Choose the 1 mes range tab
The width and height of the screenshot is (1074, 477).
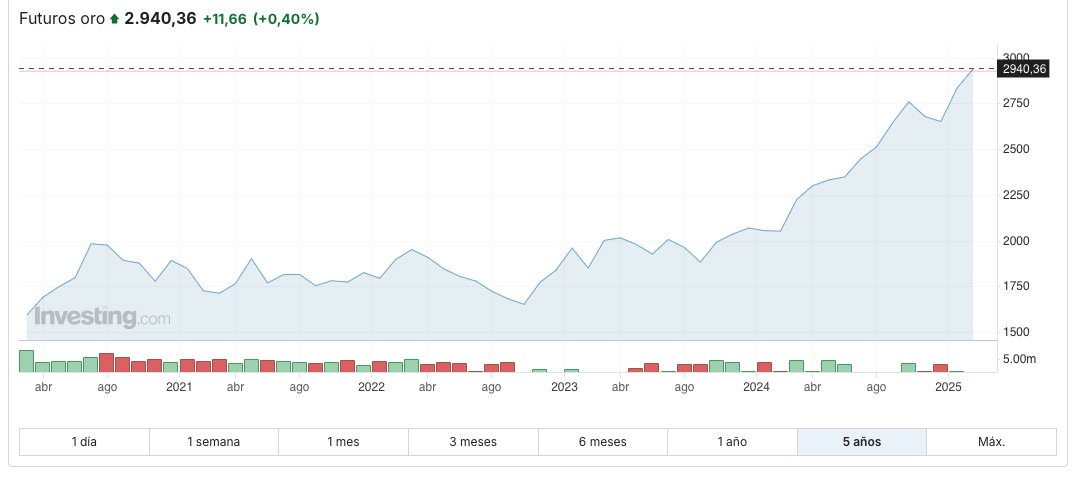pos(343,442)
